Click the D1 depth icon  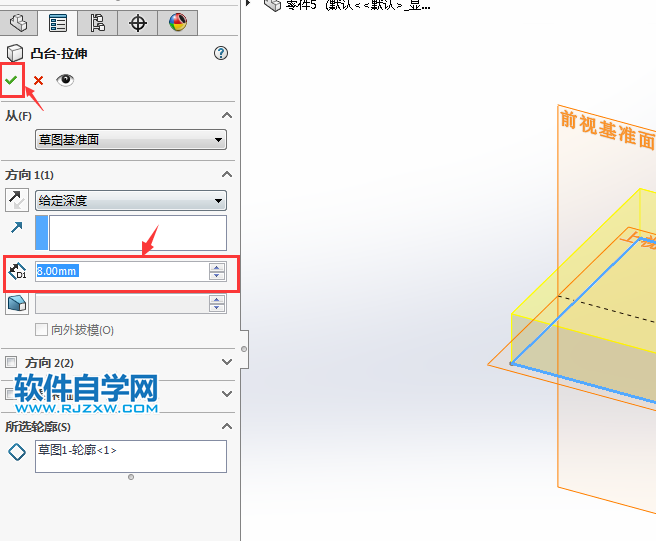(x=17, y=271)
